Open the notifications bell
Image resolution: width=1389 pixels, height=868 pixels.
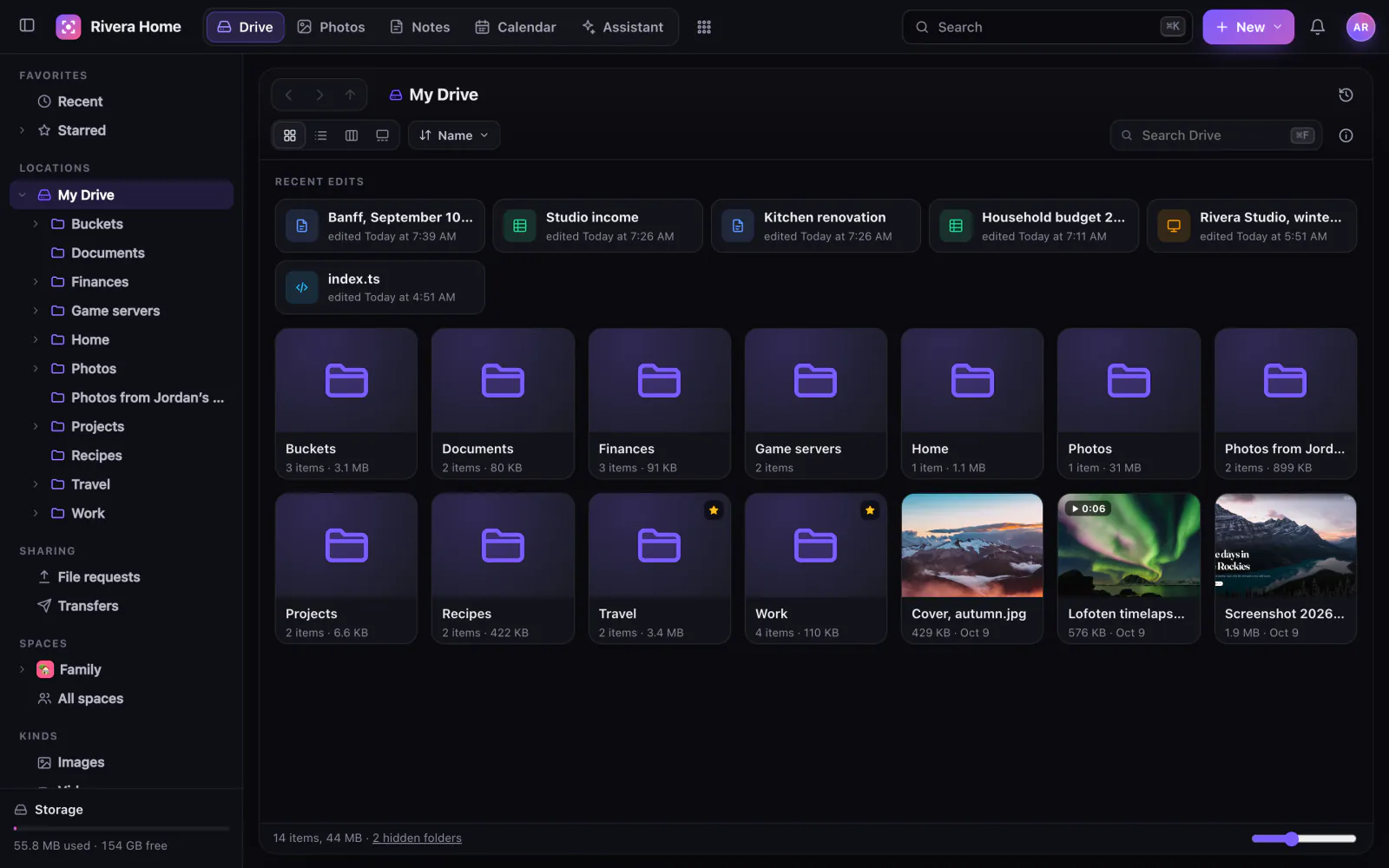coord(1317,27)
